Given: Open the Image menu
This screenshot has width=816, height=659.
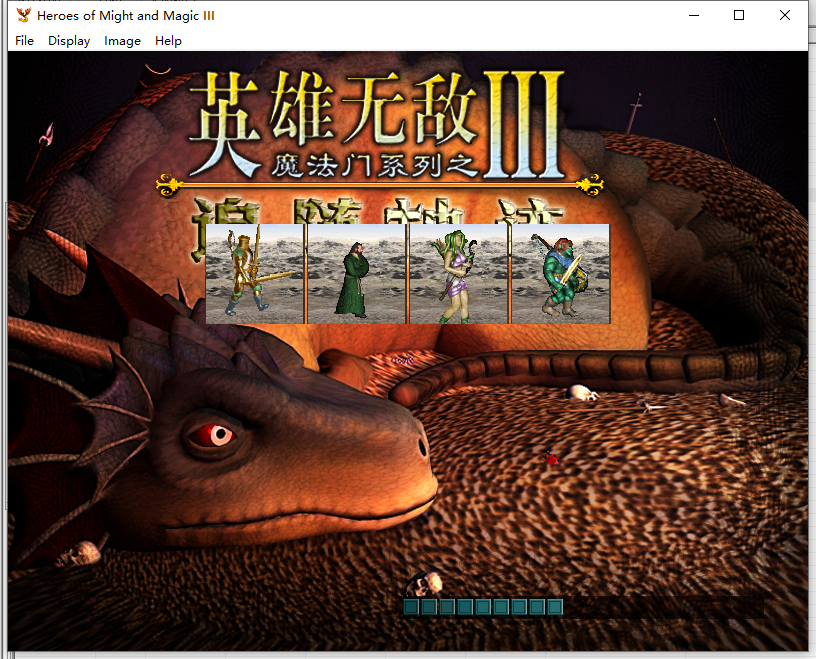Looking at the screenshot, I should (x=122, y=41).
